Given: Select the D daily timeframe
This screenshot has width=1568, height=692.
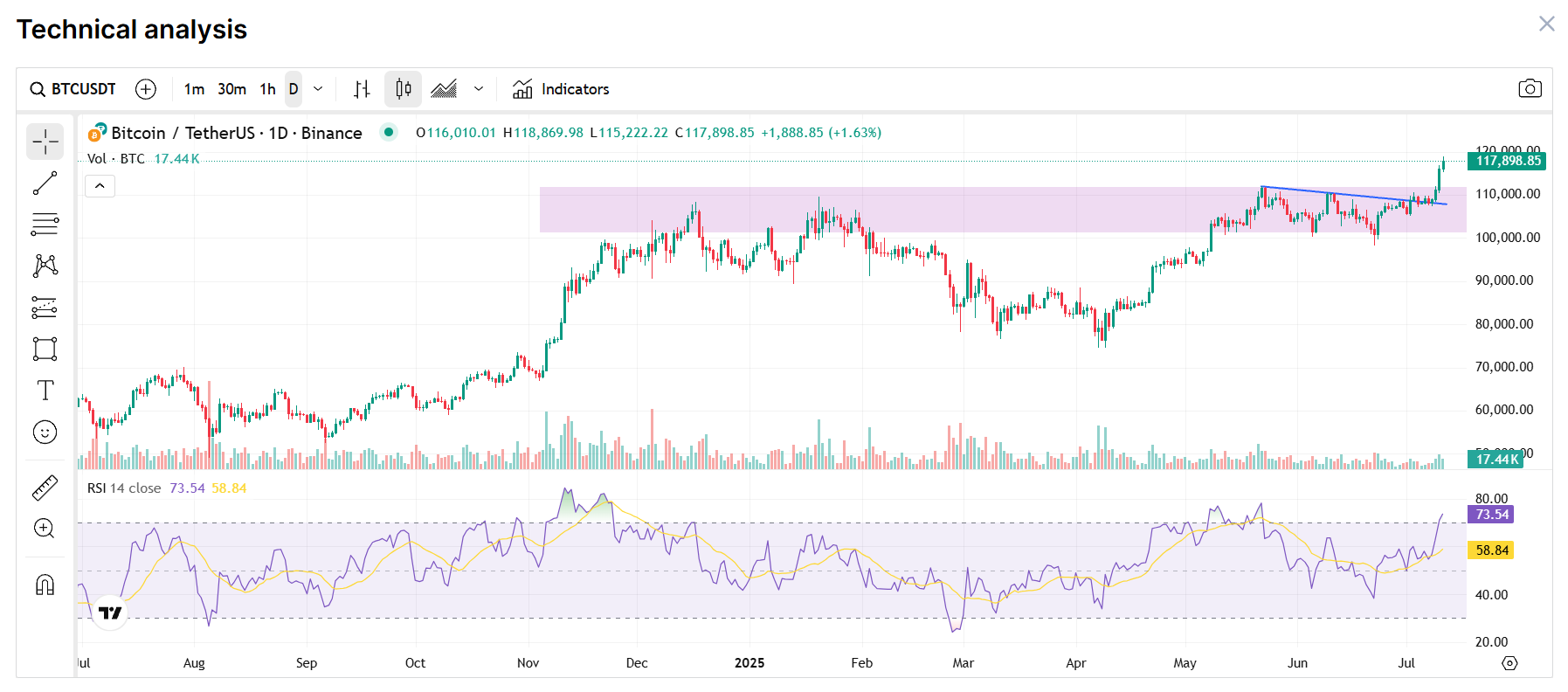Looking at the screenshot, I should (x=294, y=89).
